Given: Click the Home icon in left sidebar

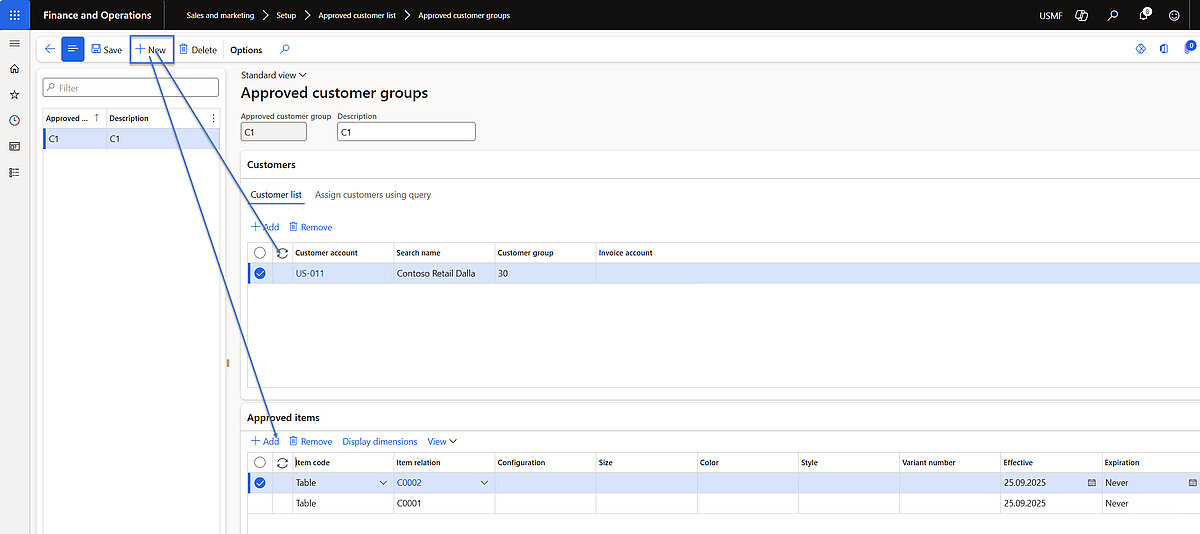Looking at the screenshot, I should pos(14,69).
